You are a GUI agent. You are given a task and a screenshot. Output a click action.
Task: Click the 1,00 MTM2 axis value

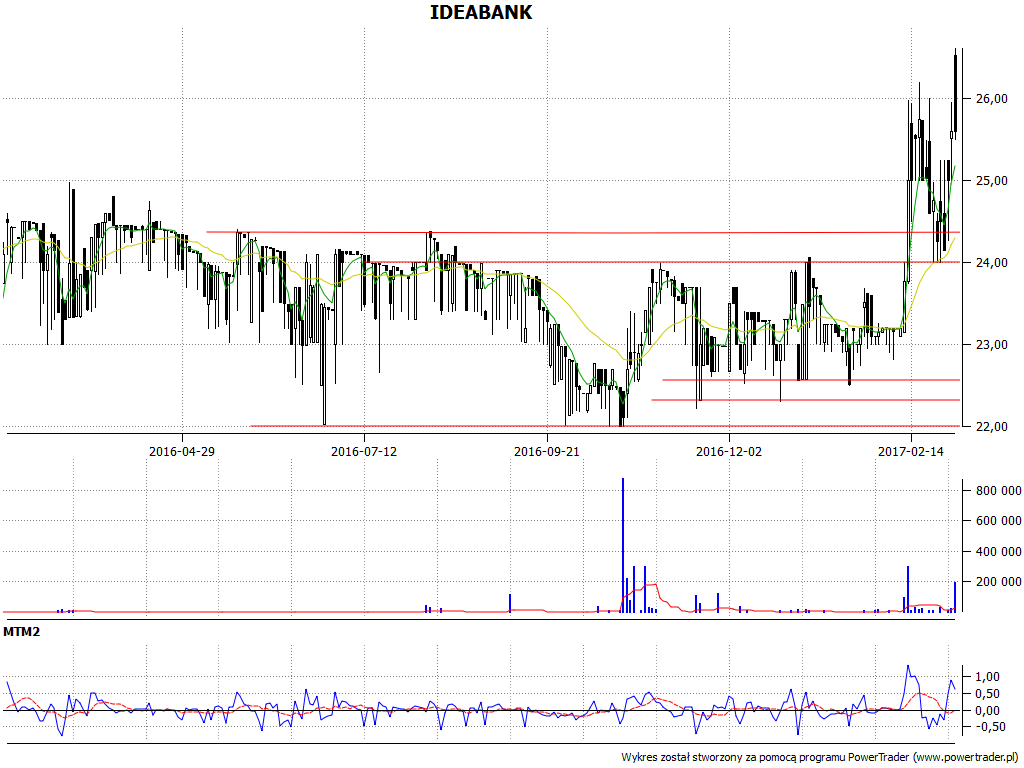click(x=986, y=677)
